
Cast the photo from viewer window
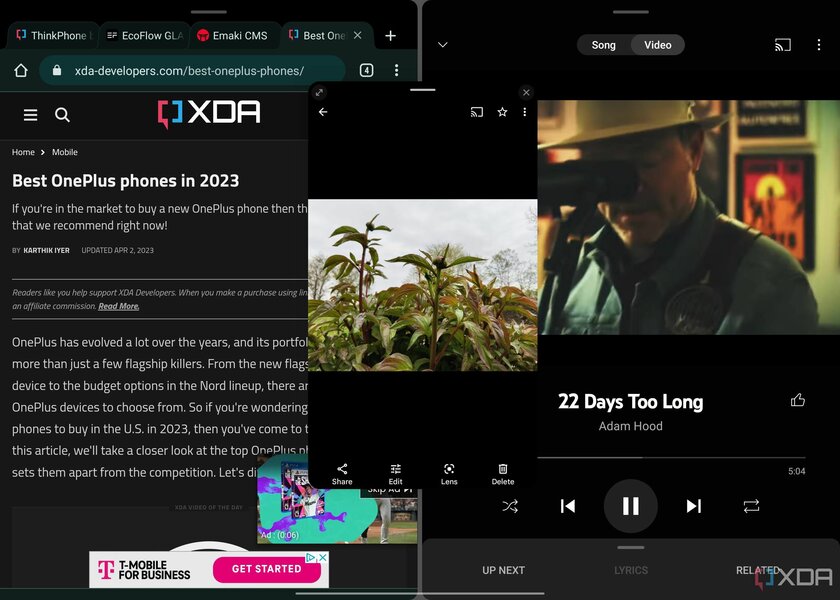477,112
